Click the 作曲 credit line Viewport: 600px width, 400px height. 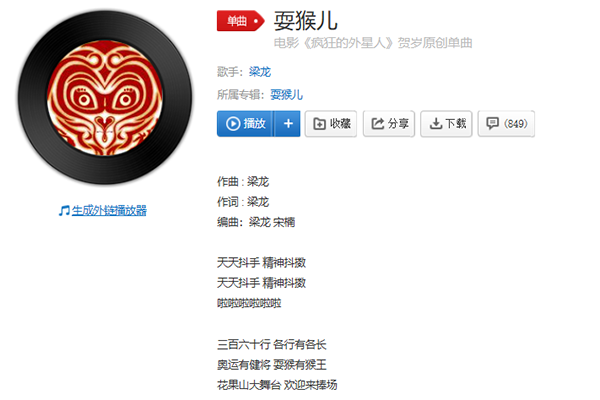[243, 181]
